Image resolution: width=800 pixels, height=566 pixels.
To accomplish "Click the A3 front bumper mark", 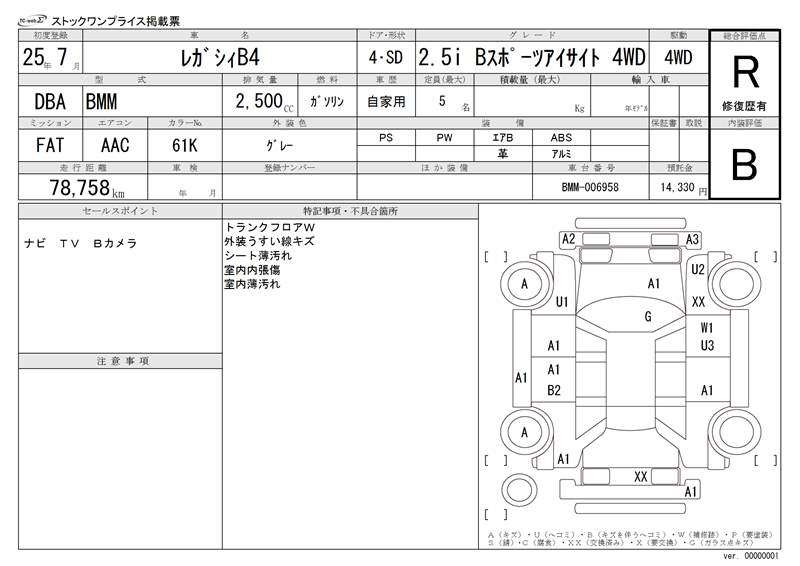I will (x=692, y=239).
